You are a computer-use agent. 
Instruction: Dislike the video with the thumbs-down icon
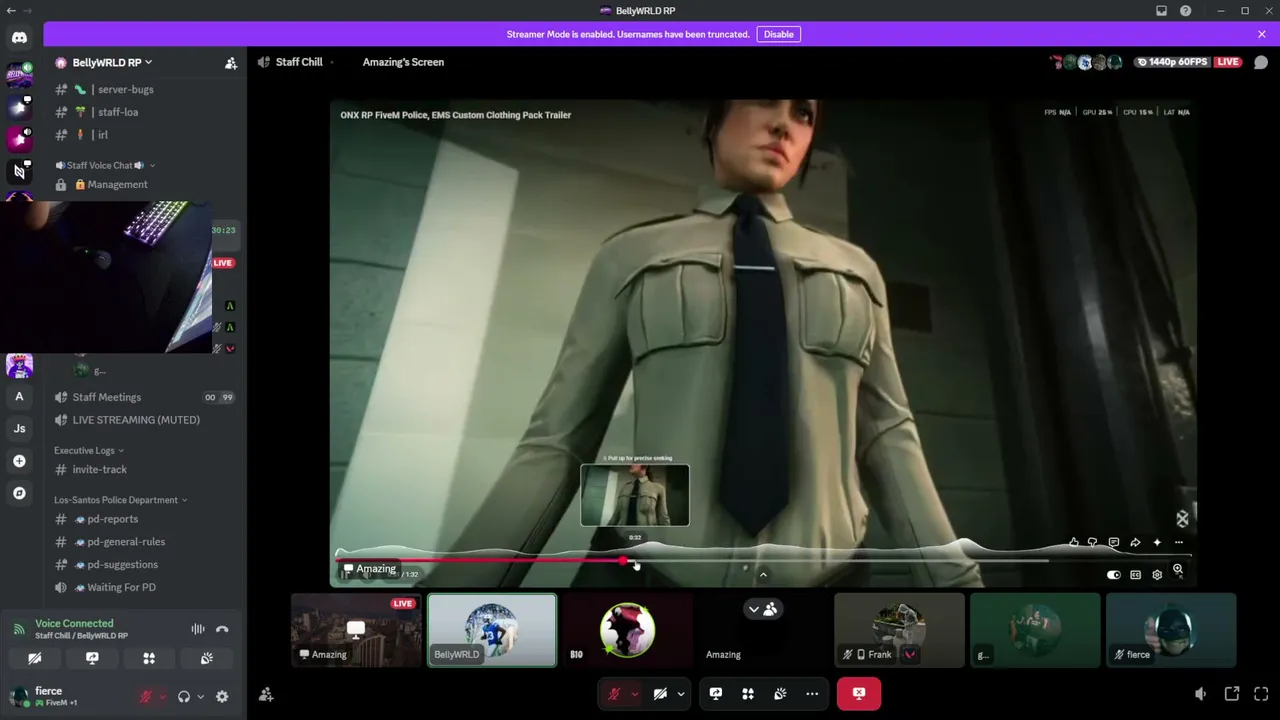point(1093,542)
